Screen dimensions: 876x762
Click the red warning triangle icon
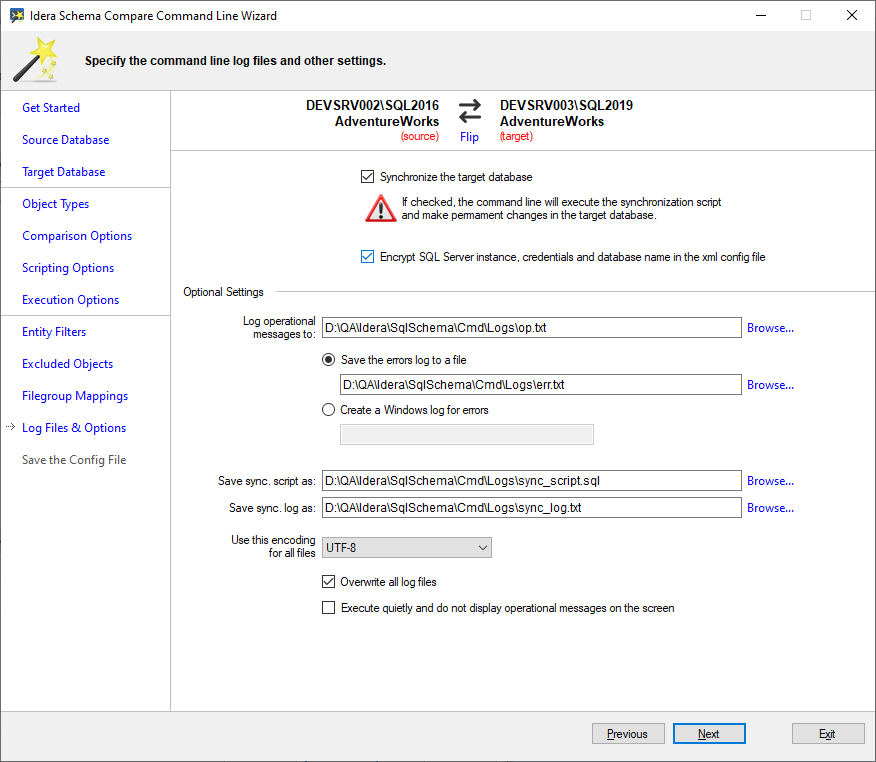point(380,208)
